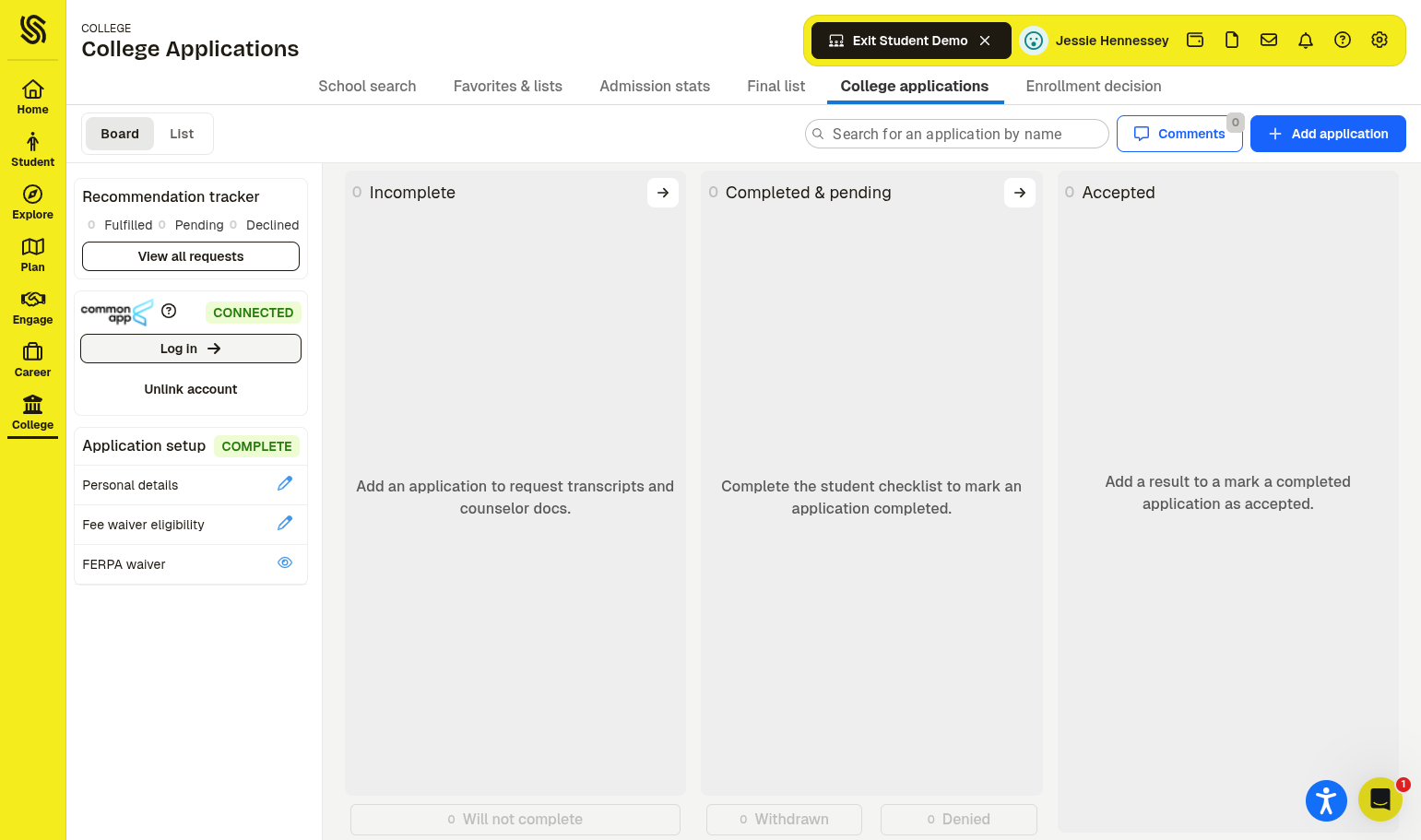Click Will not complete bucket

click(x=515, y=819)
